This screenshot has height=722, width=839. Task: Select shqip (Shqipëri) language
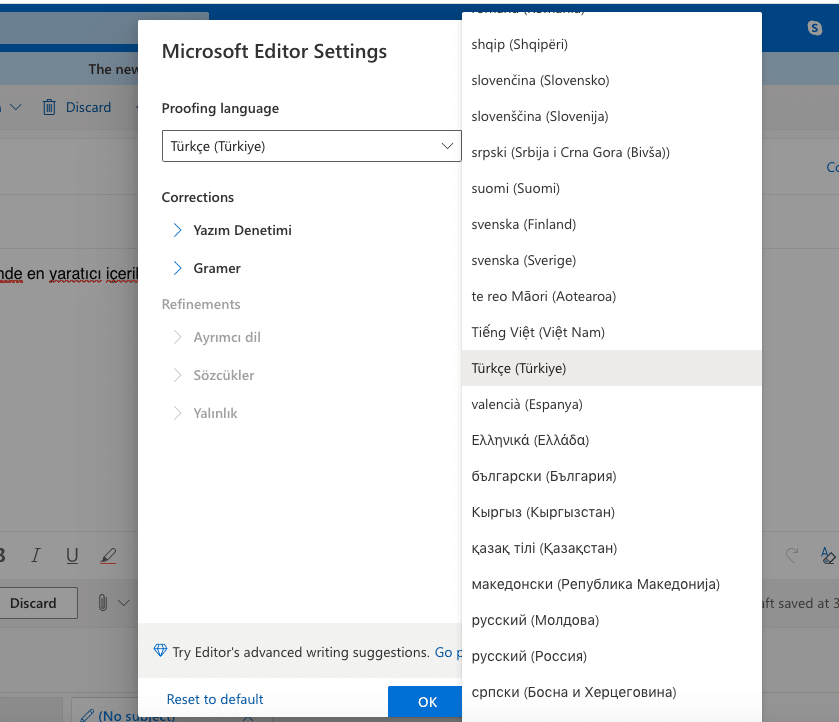(612, 44)
